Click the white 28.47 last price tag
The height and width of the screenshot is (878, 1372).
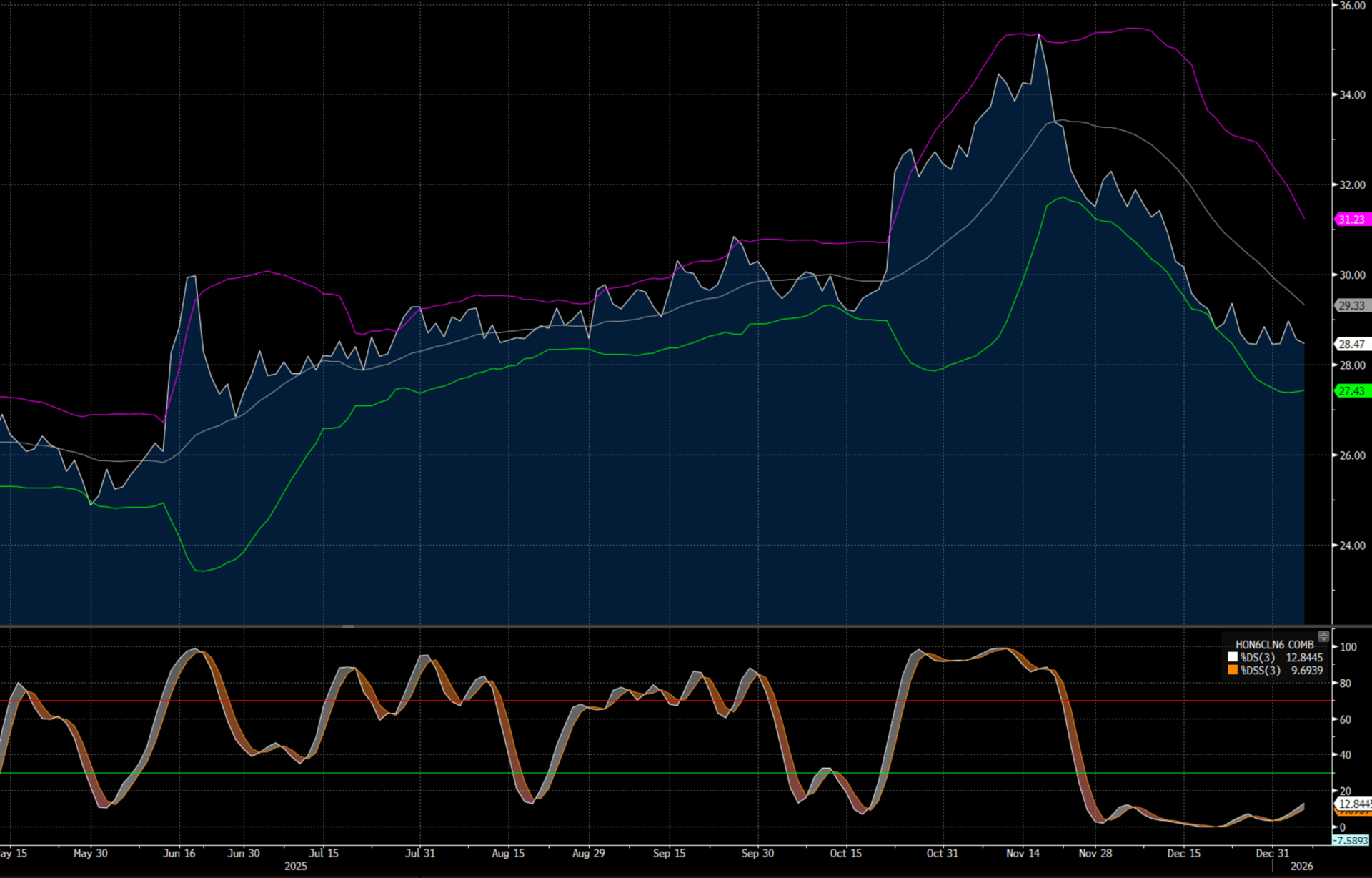point(1352,344)
